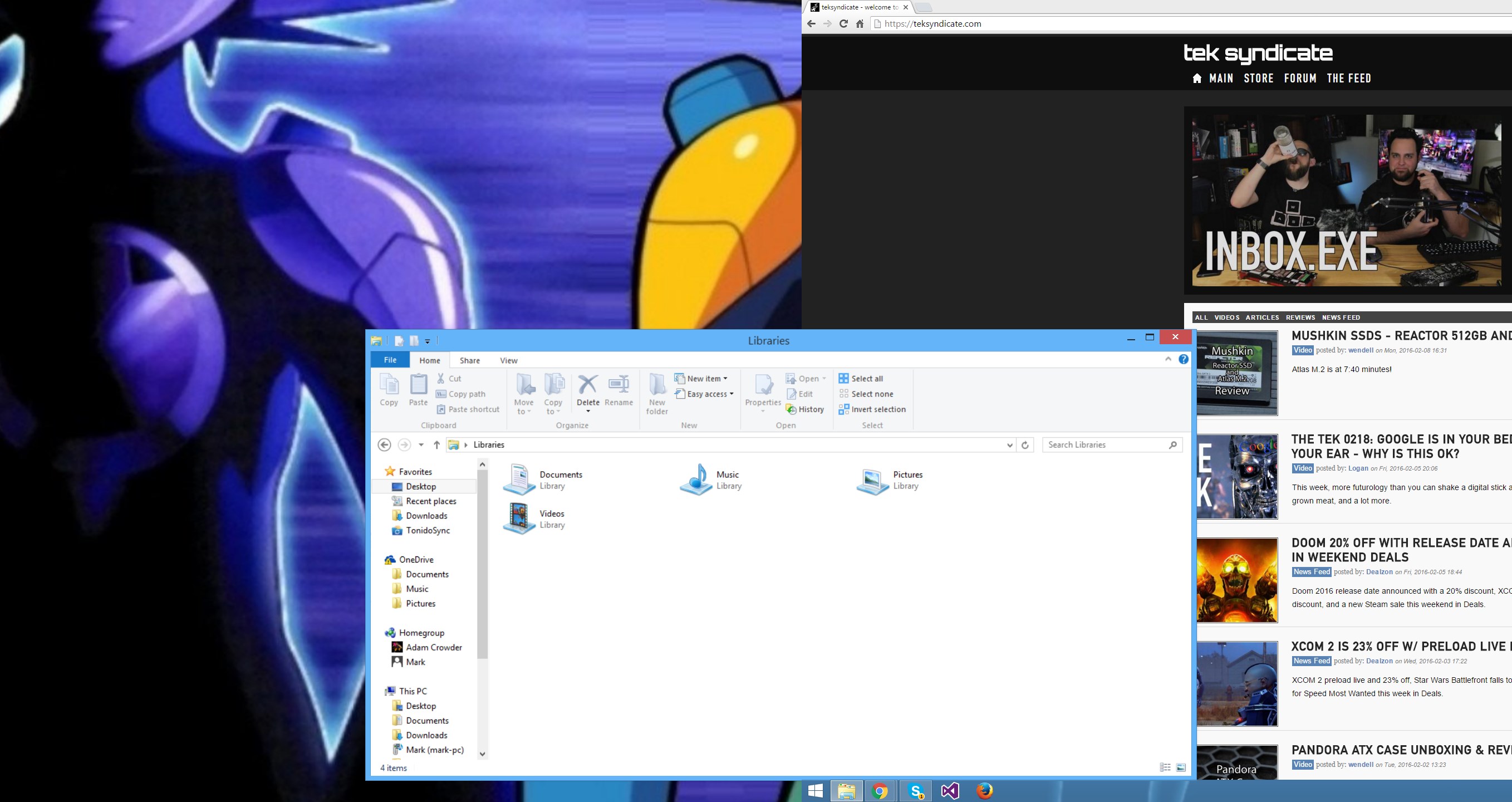Click Invert selection in the ribbon
This screenshot has height=802, width=1512.
pos(872,409)
